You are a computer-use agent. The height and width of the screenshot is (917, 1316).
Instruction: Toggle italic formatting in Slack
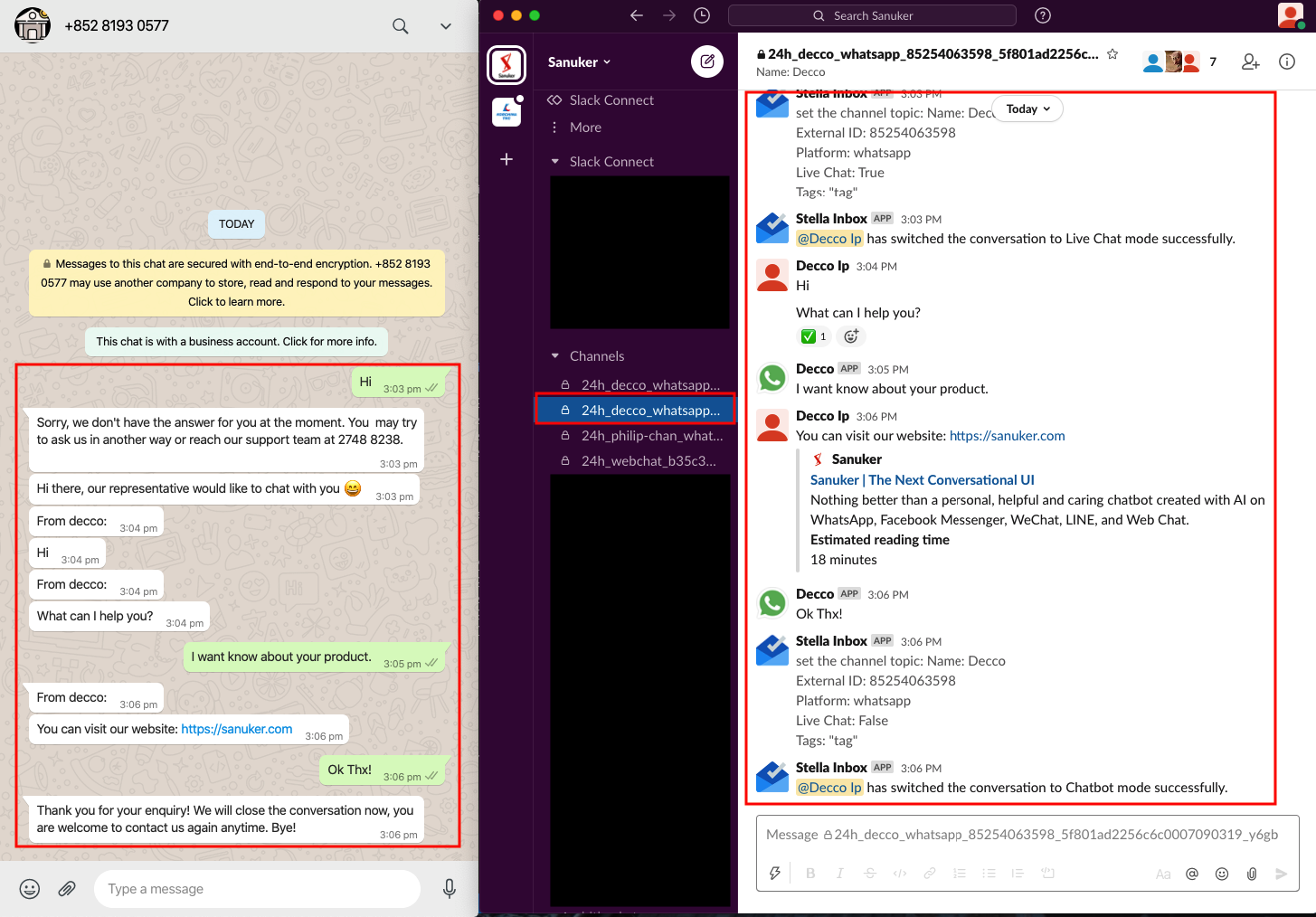(840, 874)
